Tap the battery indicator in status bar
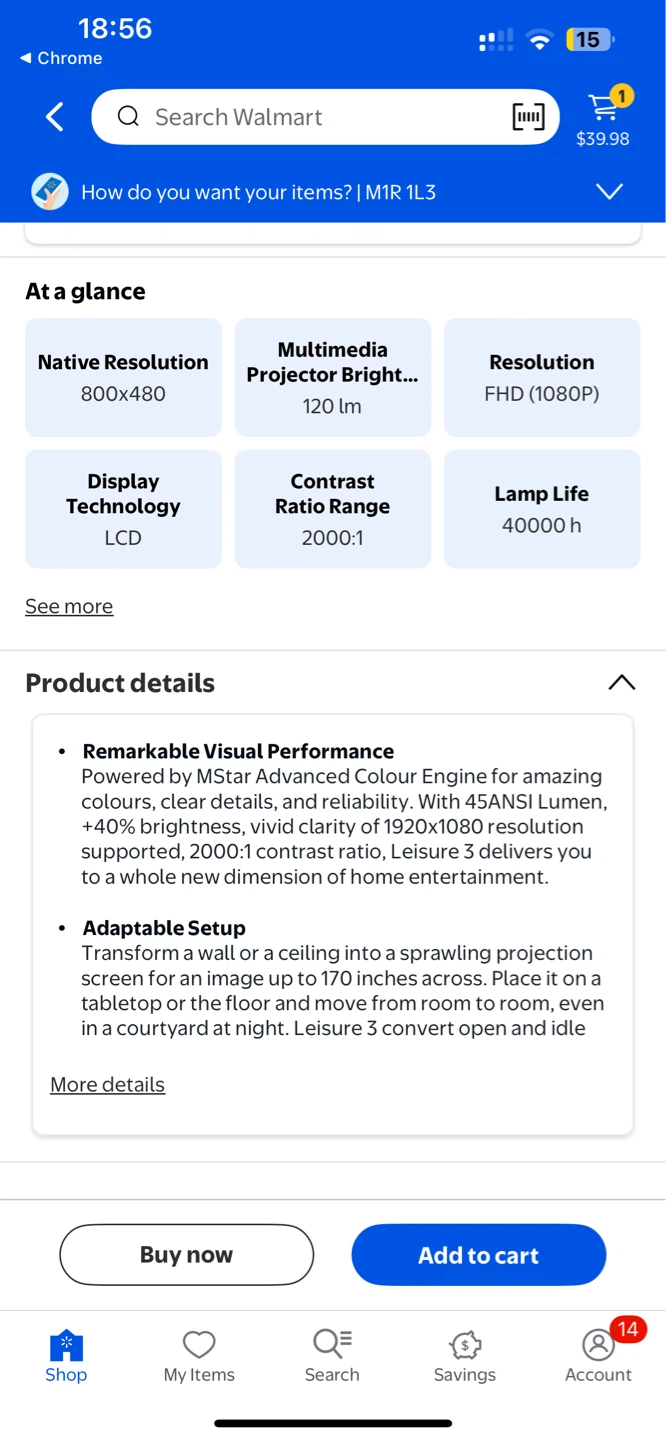This screenshot has height=1440, width=666. pyautogui.click(x=590, y=40)
